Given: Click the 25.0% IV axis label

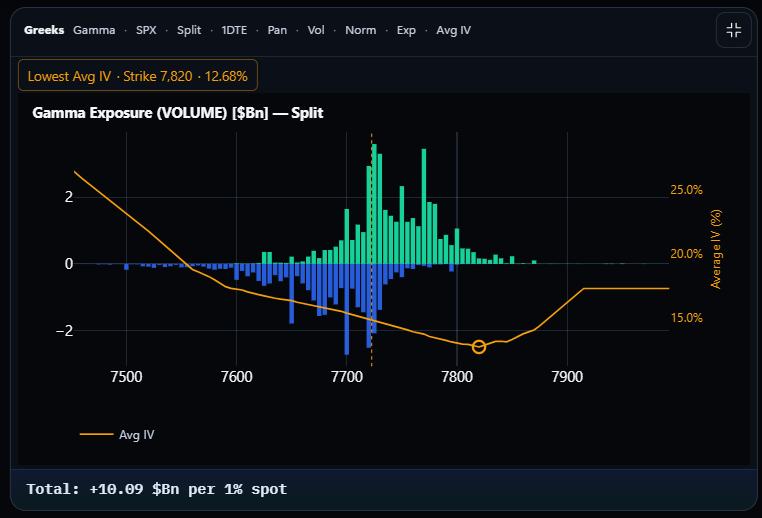Looking at the screenshot, I should pos(687,190).
